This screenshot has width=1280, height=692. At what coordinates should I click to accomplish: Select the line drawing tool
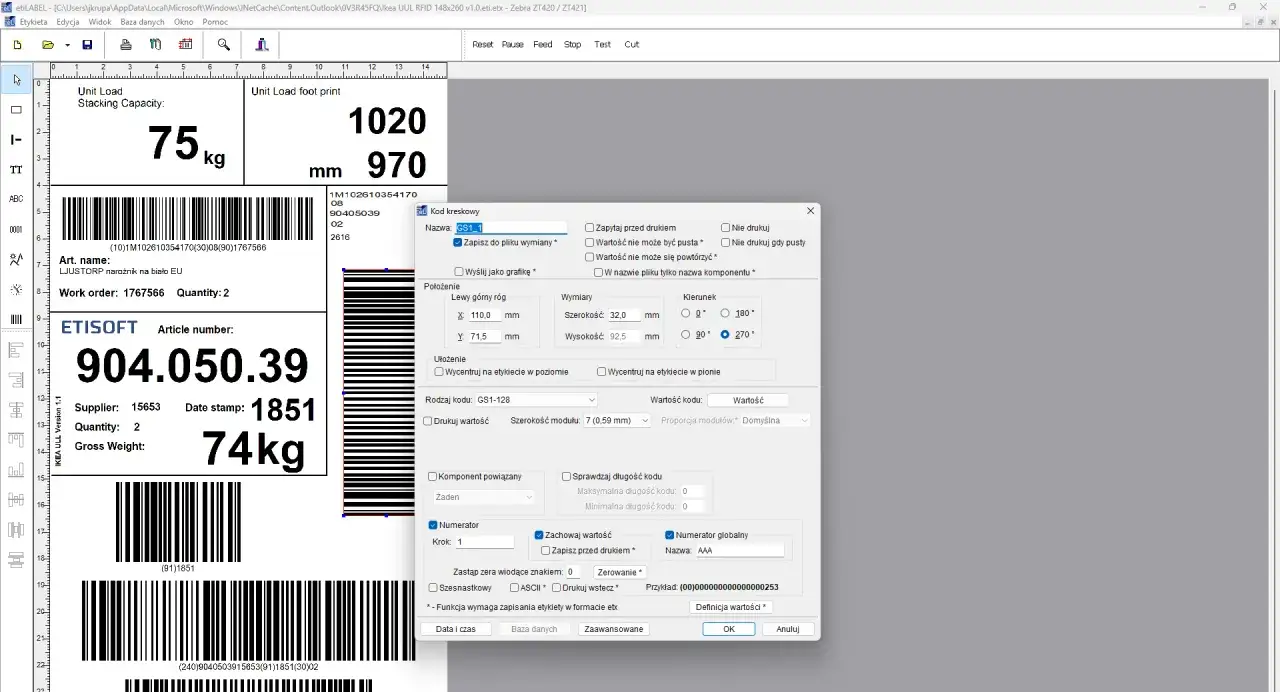(x=16, y=140)
